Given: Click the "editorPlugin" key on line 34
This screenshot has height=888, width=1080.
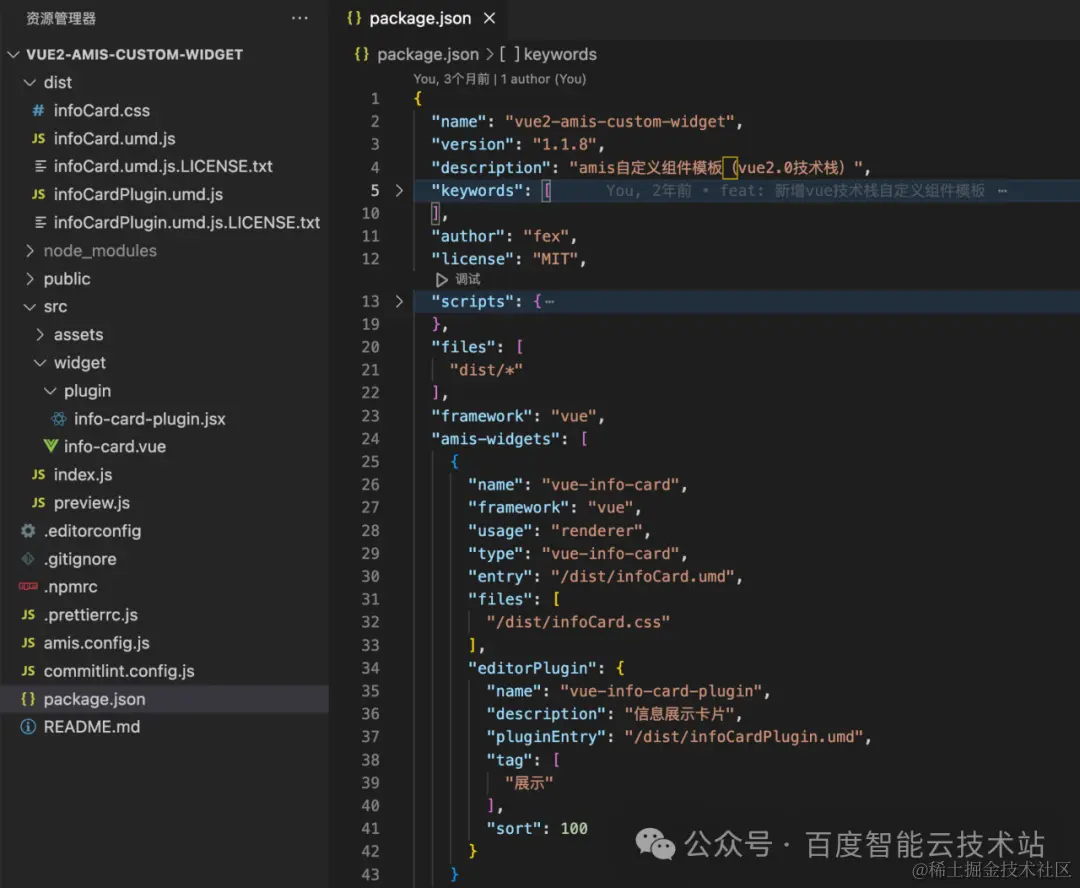Looking at the screenshot, I should click(x=532, y=668).
